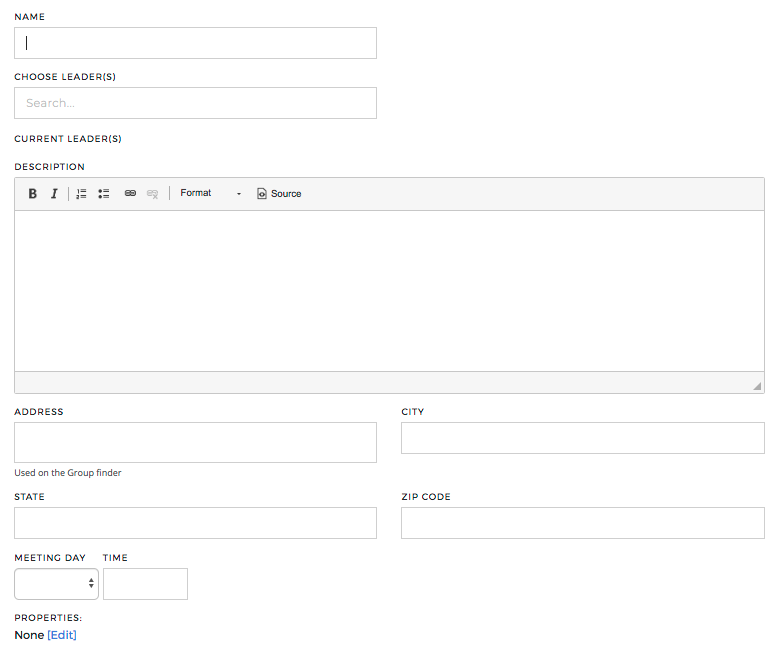This screenshot has width=780, height=656.
Task: Click the Source document icon
Action: [262, 193]
